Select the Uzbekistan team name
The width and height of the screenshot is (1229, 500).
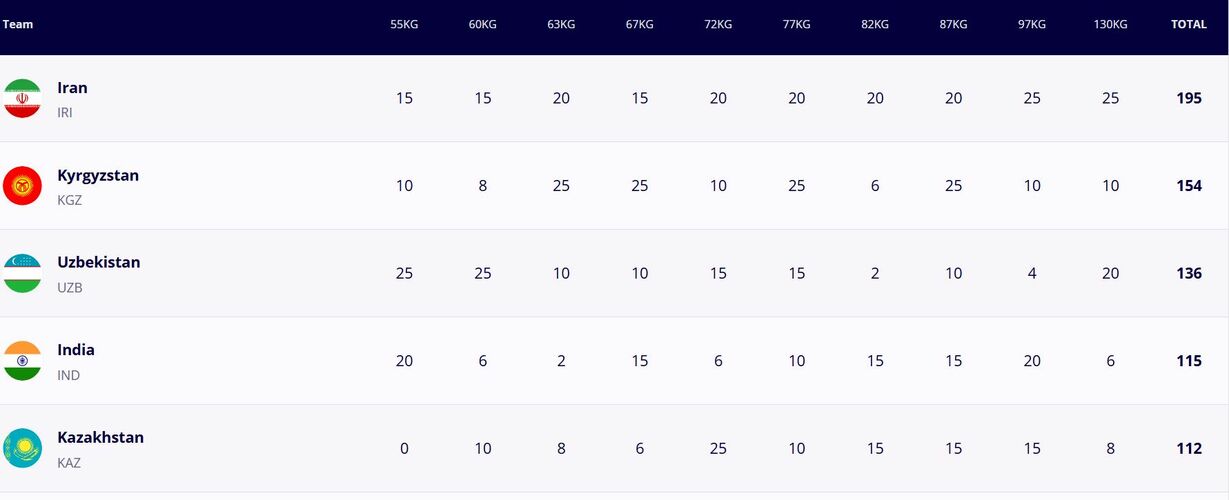coord(98,263)
